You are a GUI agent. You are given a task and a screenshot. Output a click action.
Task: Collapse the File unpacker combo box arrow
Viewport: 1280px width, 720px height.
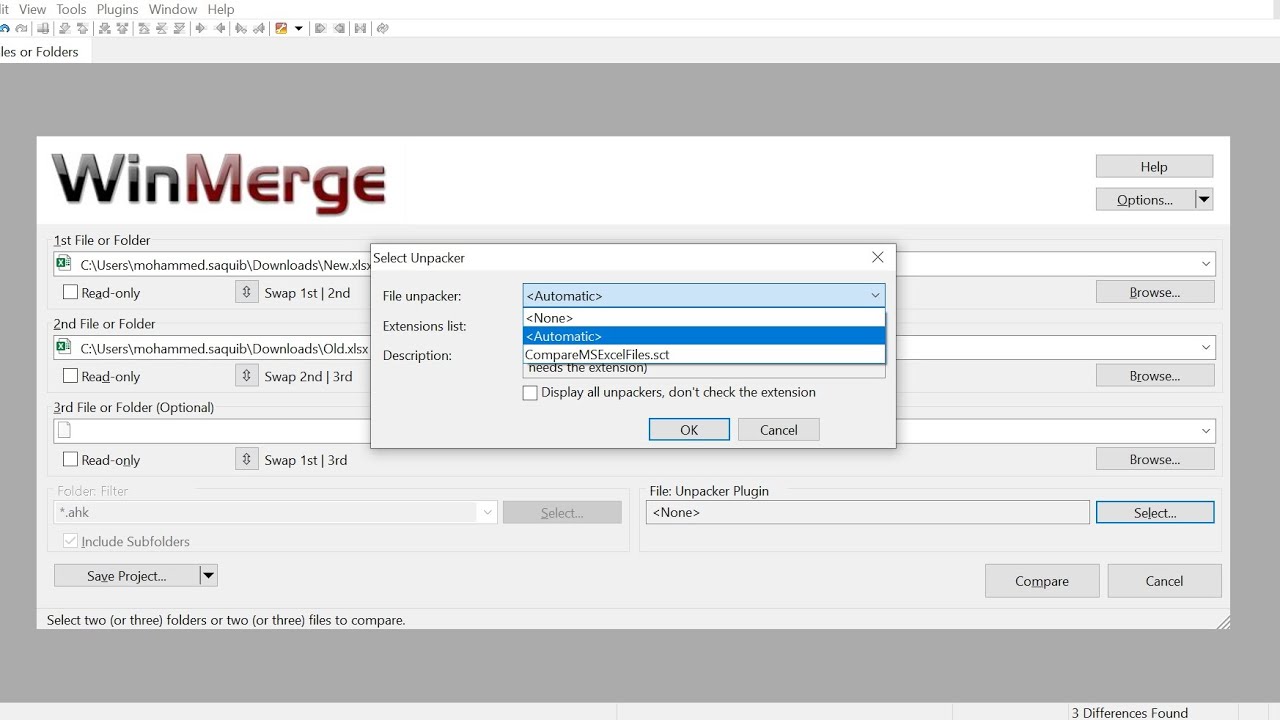pyautogui.click(x=875, y=295)
